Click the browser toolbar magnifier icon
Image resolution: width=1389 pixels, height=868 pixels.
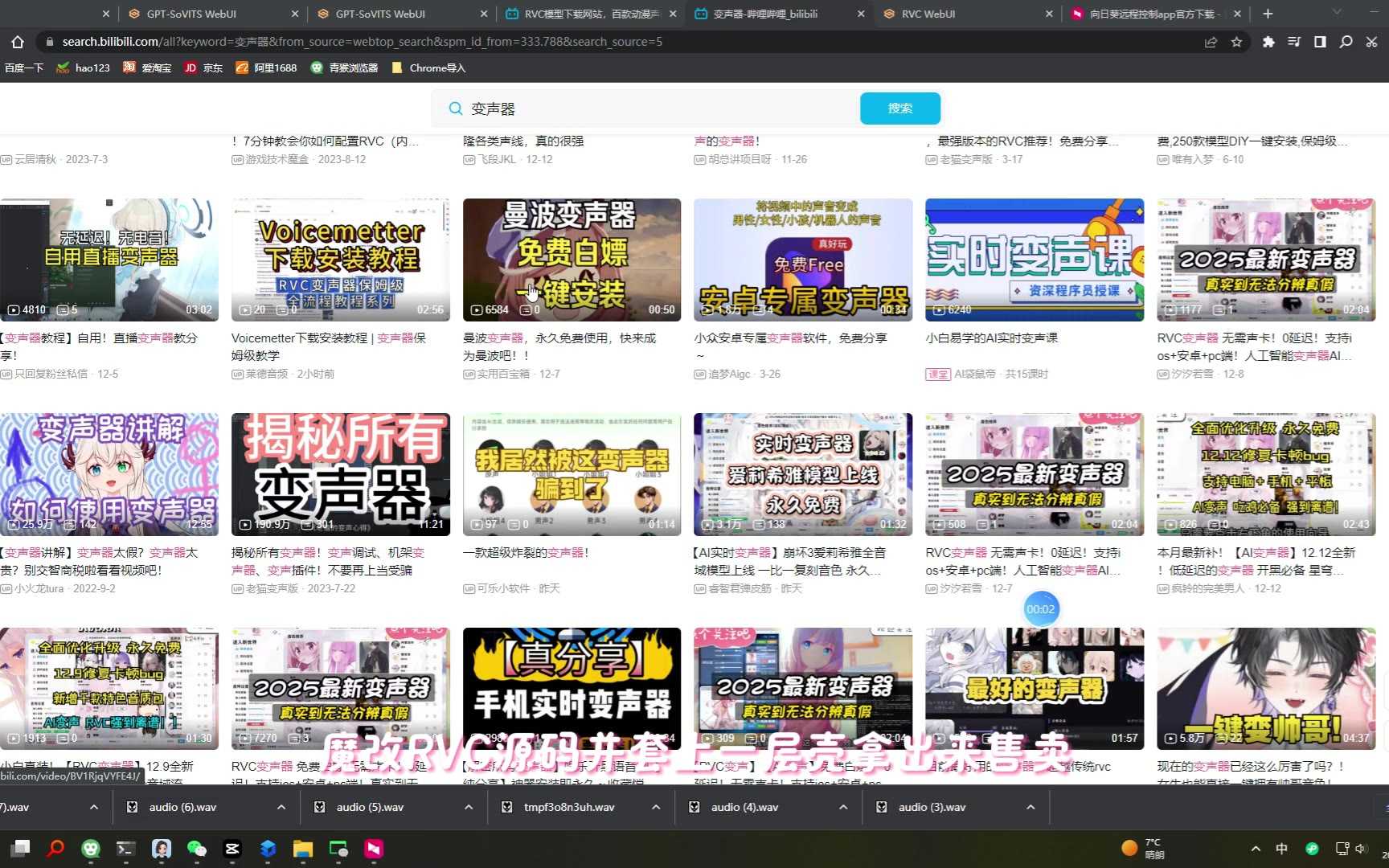pyautogui.click(x=1346, y=42)
